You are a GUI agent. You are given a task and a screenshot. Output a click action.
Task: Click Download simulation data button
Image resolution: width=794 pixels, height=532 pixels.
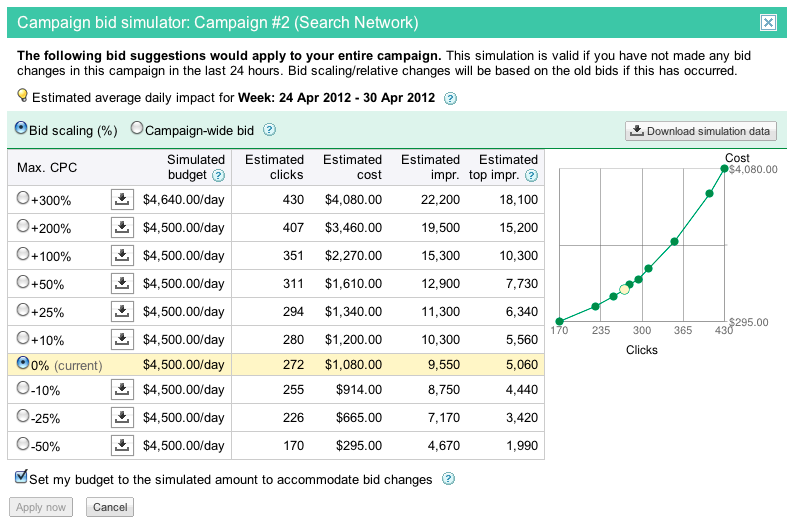tap(701, 131)
